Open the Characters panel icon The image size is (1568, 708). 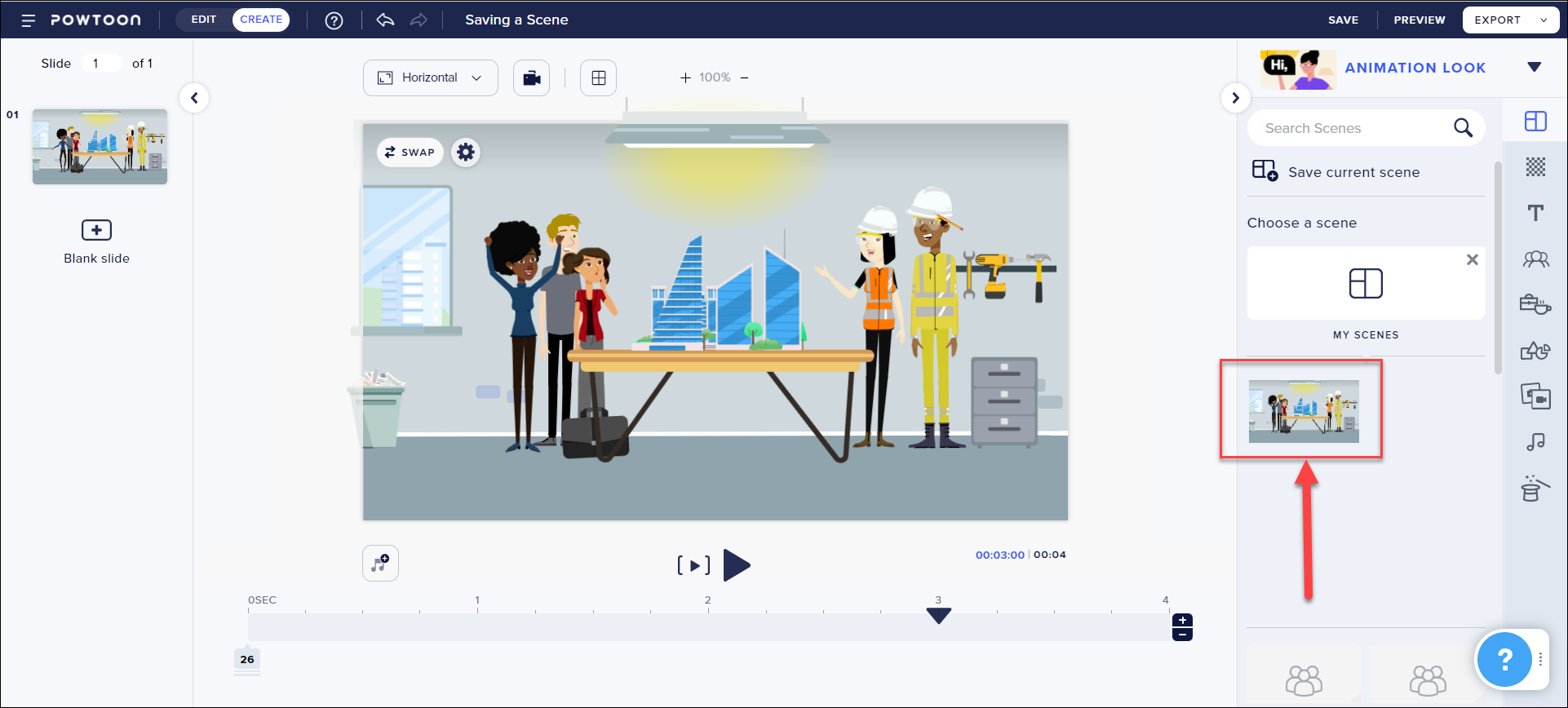pyautogui.click(x=1535, y=259)
